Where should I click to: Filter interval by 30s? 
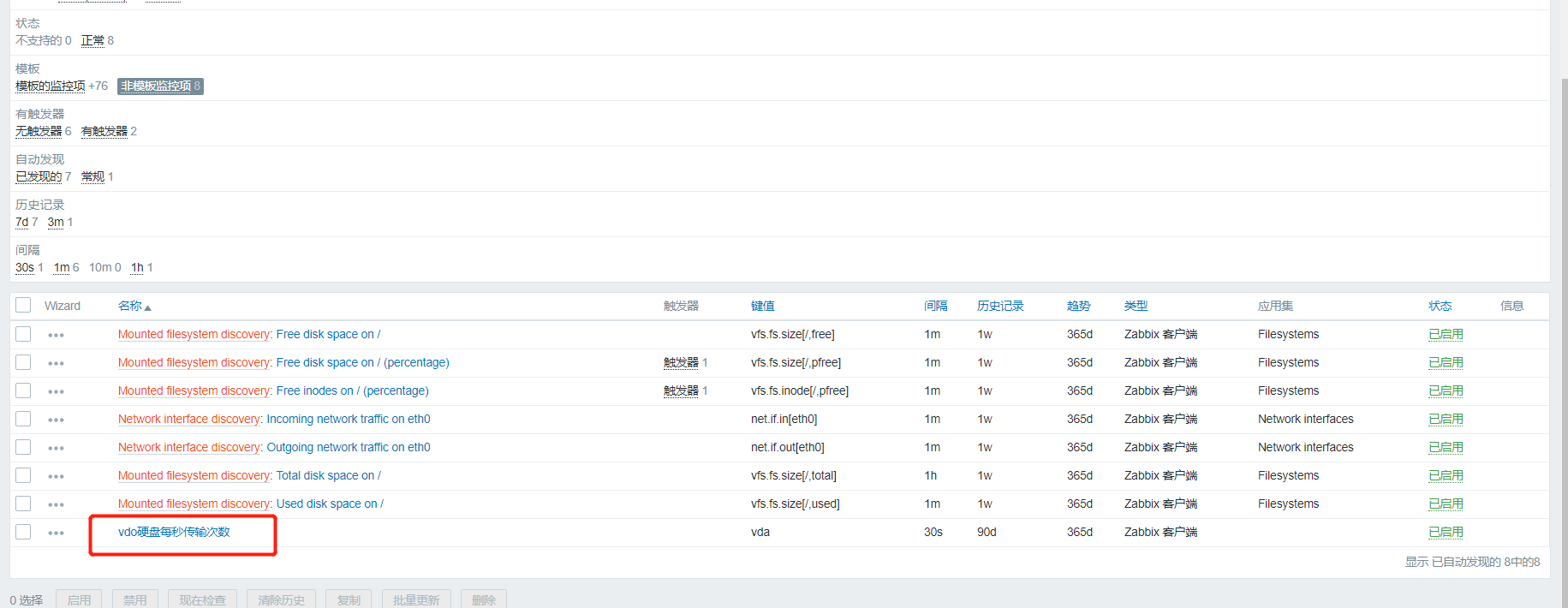(25, 267)
